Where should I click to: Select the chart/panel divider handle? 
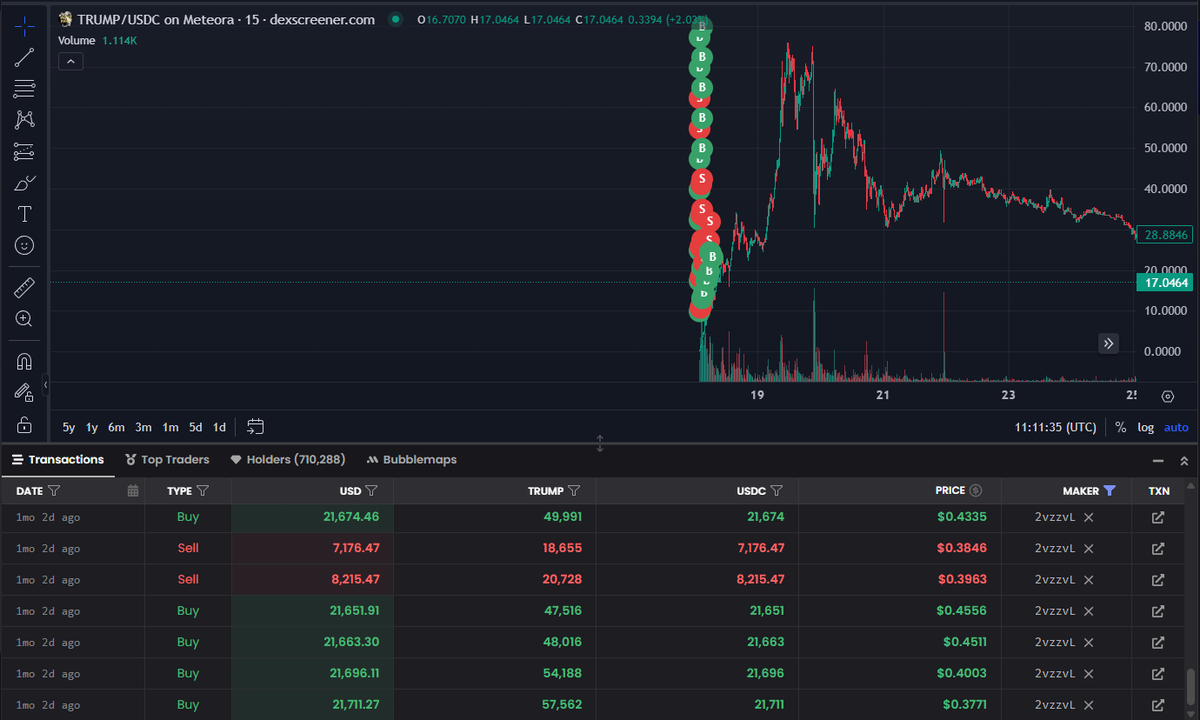tap(600, 443)
